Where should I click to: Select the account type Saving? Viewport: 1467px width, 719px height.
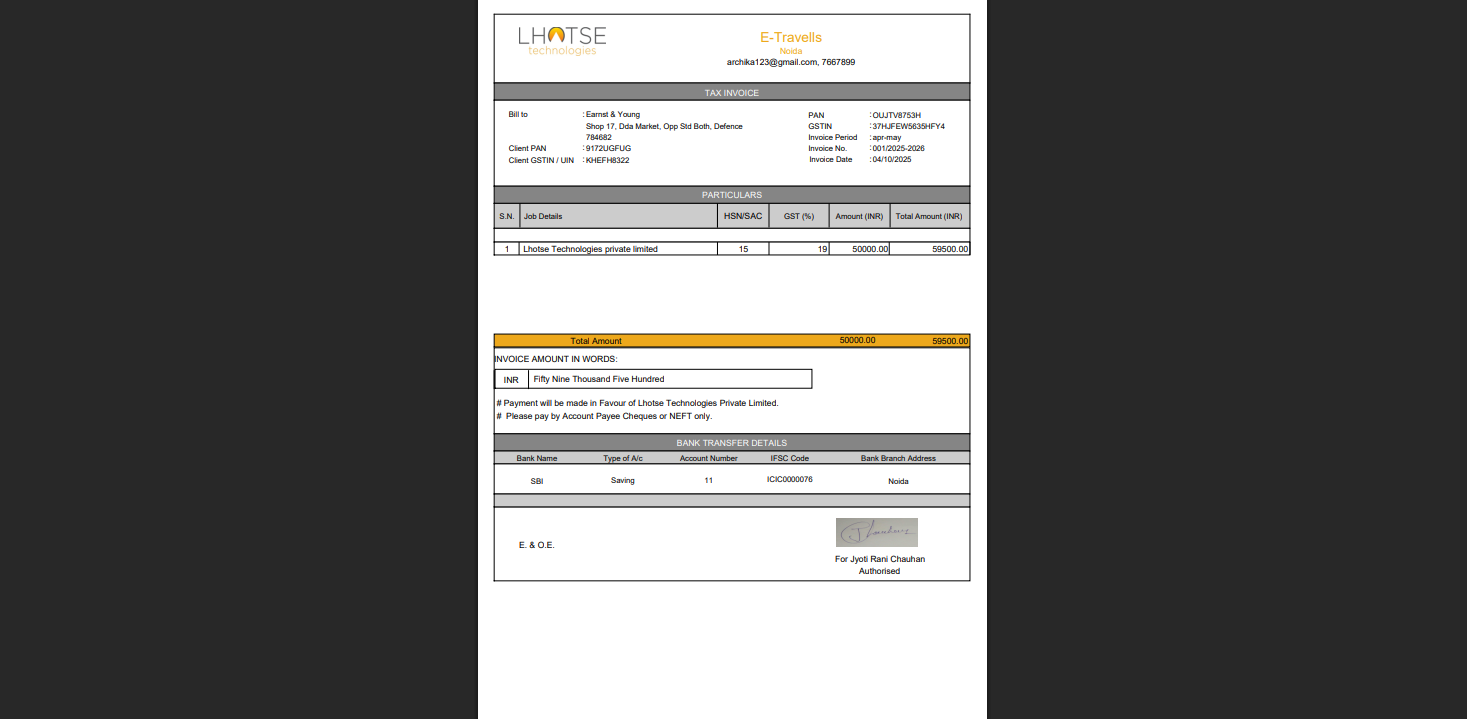(x=623, y=481)
